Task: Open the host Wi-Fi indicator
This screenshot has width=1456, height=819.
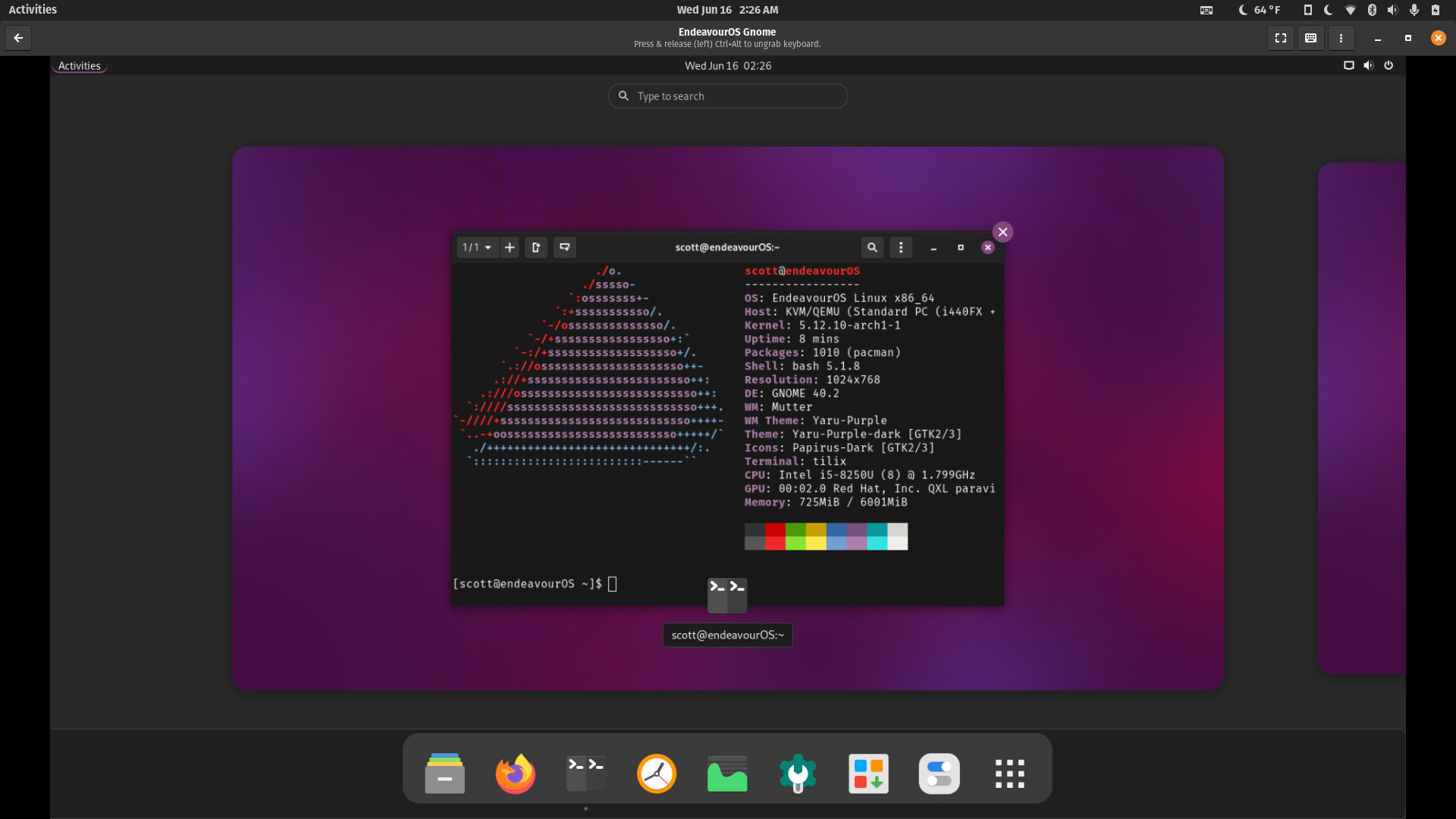Action: point(1351,10)
